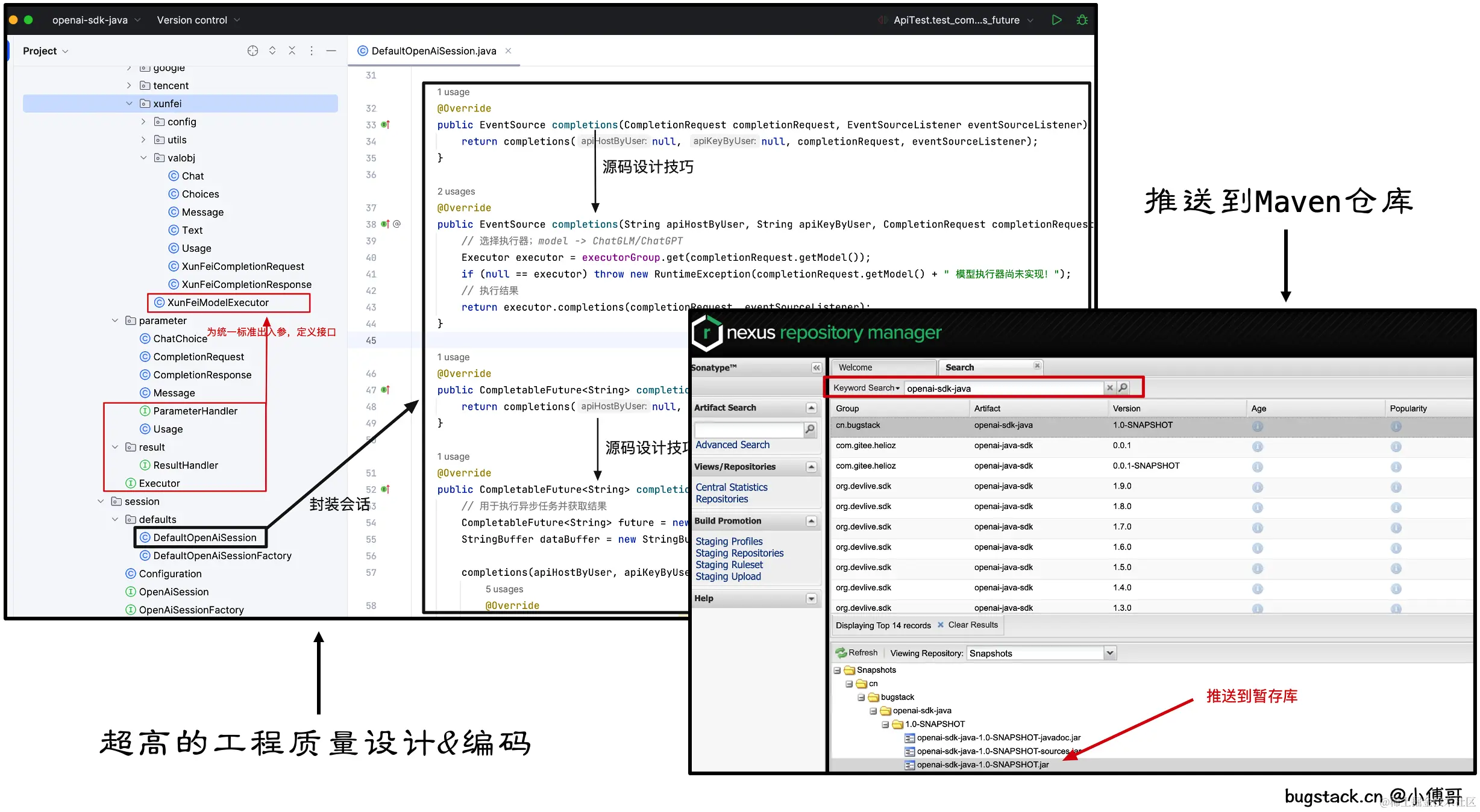Collapse the Build Promotion panel section
Image resolution: width=1480 pixels, height=812 pixels.
pos(811,521)
